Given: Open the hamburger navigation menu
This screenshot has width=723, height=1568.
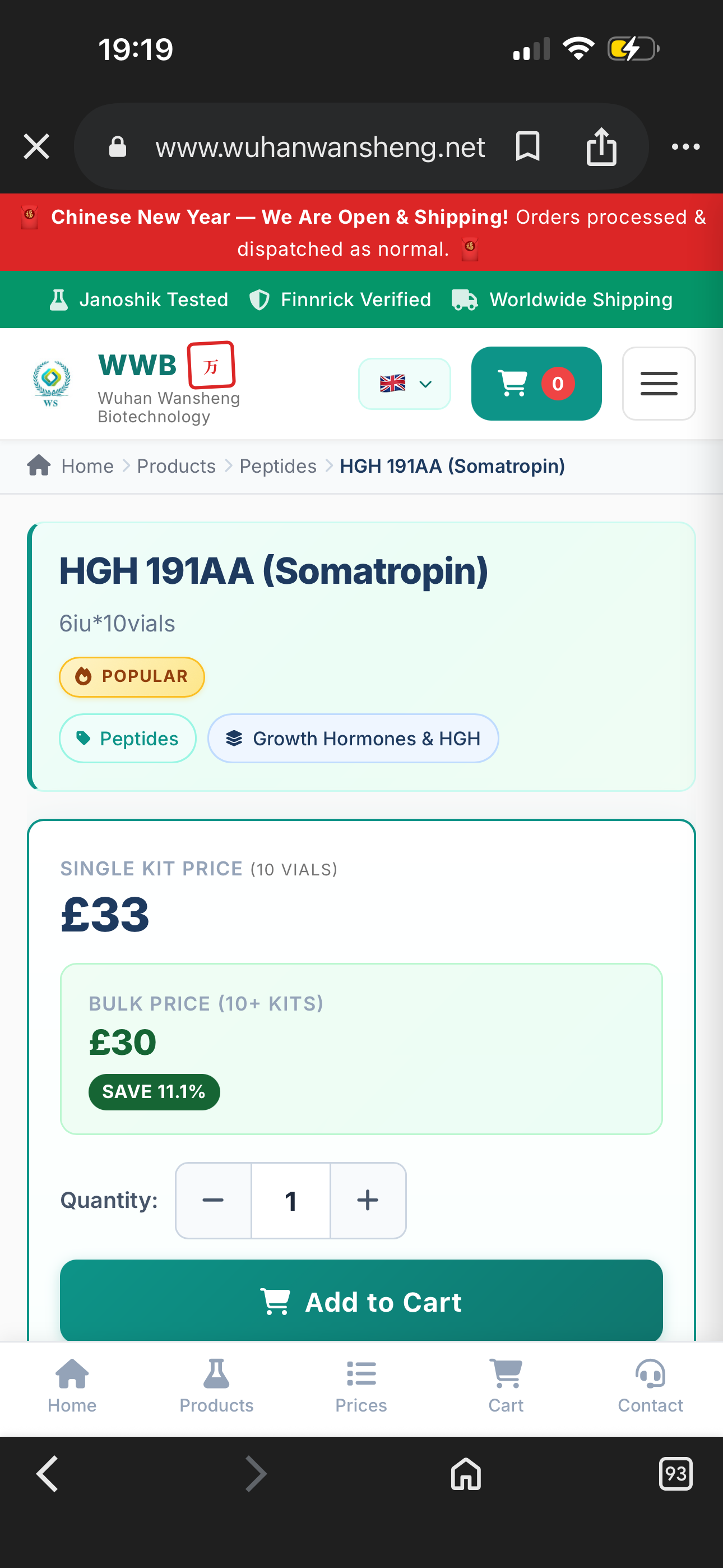Looking at the screenshot, I should pyautogui.click(x=659, y=384).
